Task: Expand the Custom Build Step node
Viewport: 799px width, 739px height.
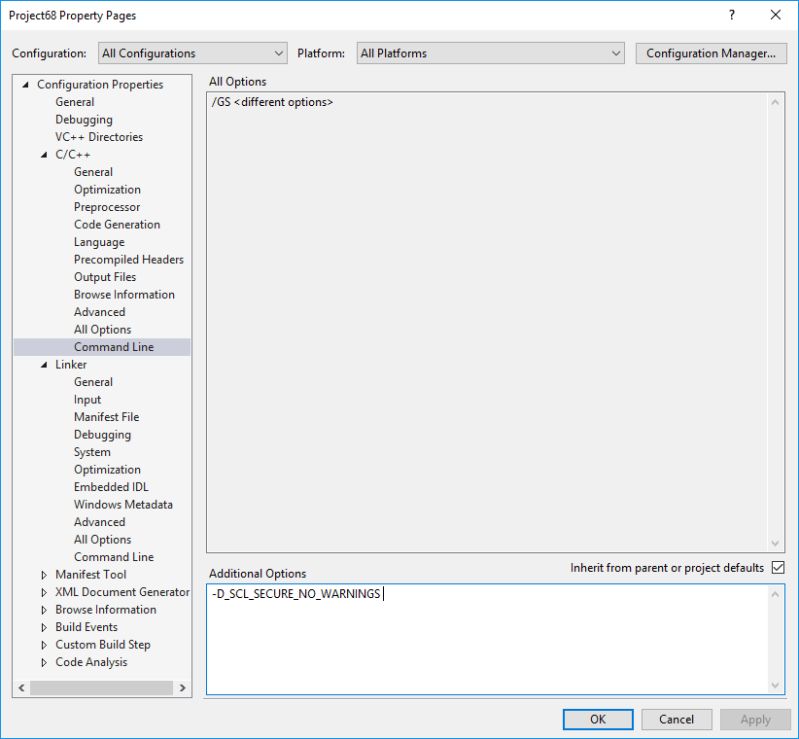Action: pyautogui.click(x=44, y=645)
